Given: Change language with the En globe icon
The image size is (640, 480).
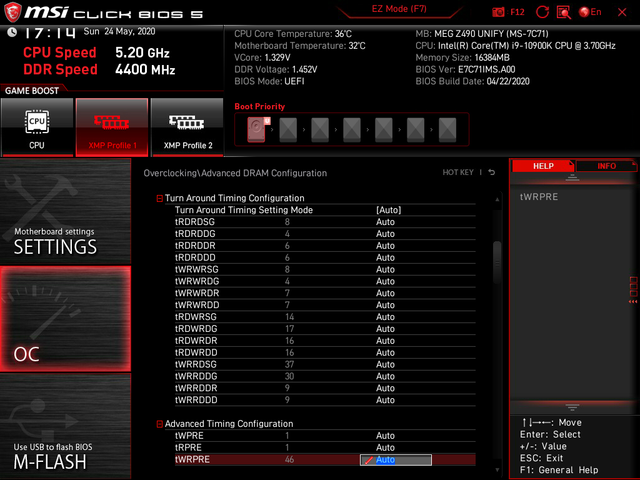Looking at the screenshot, I should (590, 12).
